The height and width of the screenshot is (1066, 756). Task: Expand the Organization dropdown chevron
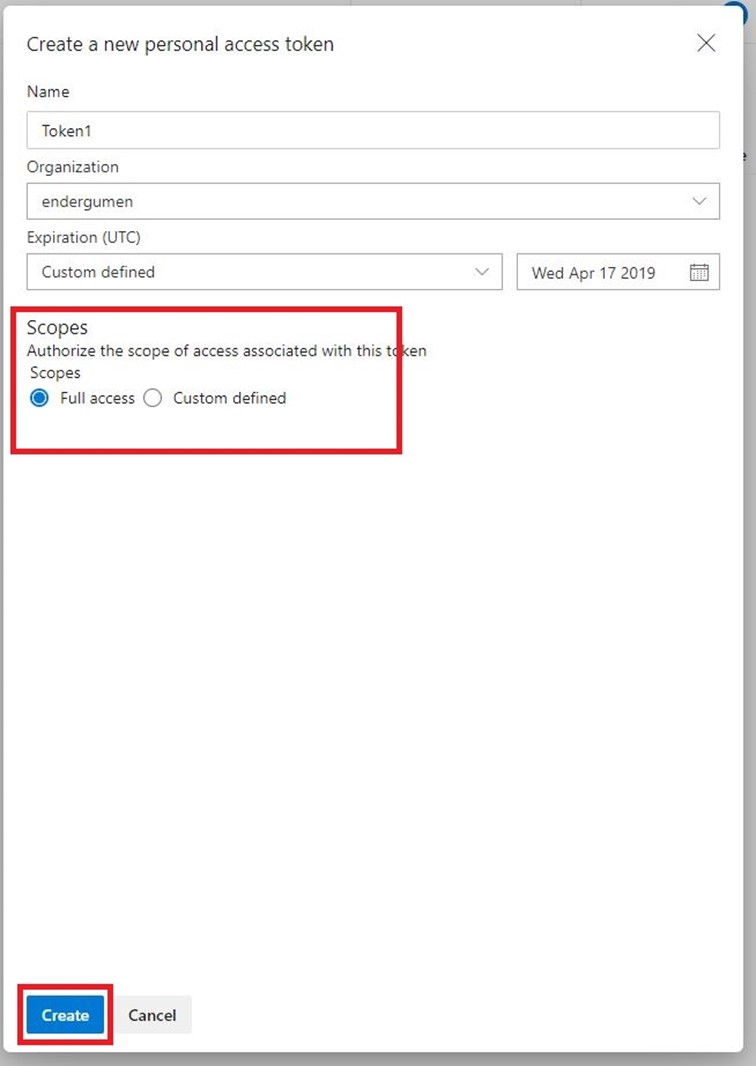click(x=699, y=201)
